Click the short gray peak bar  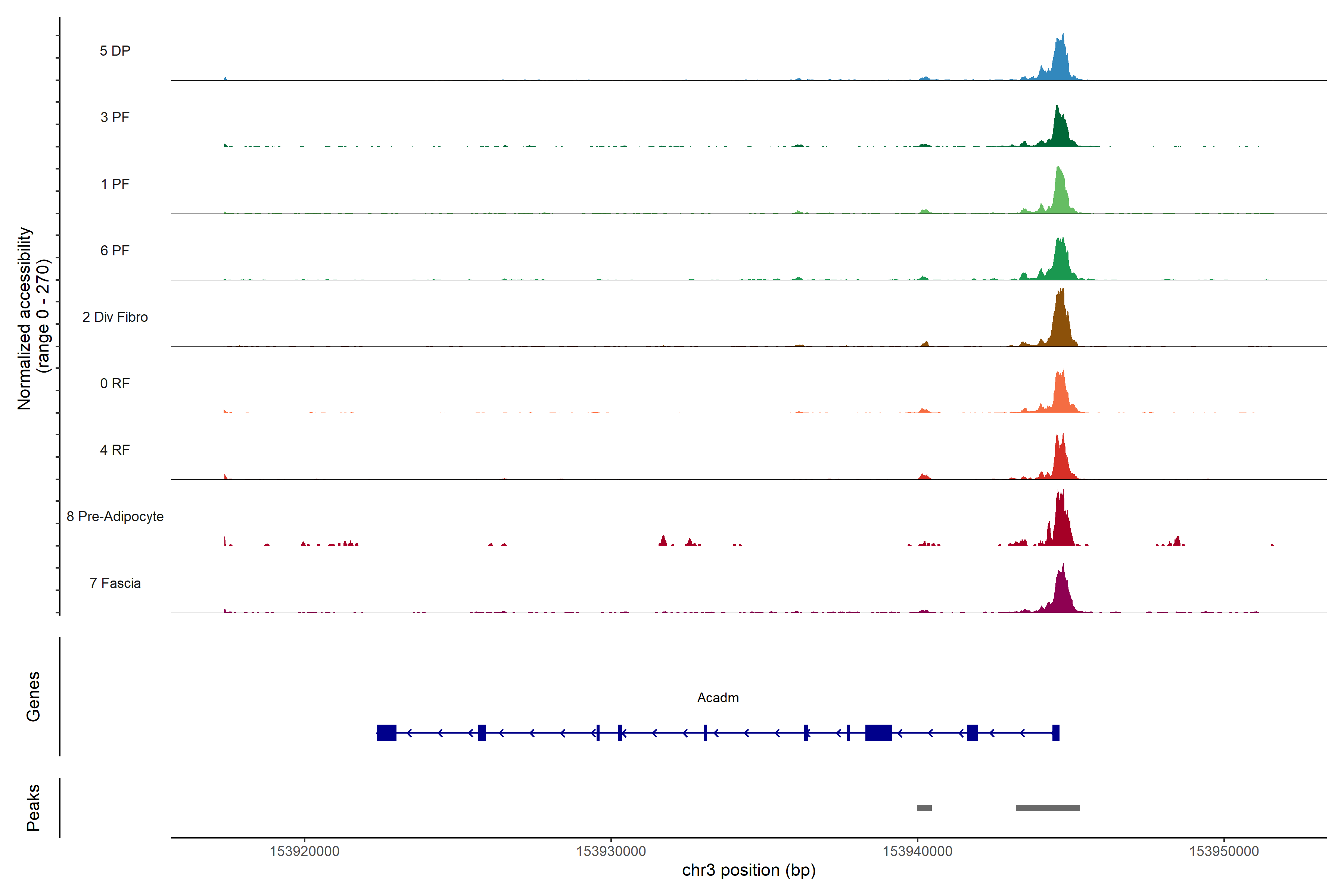pos(924,808)
